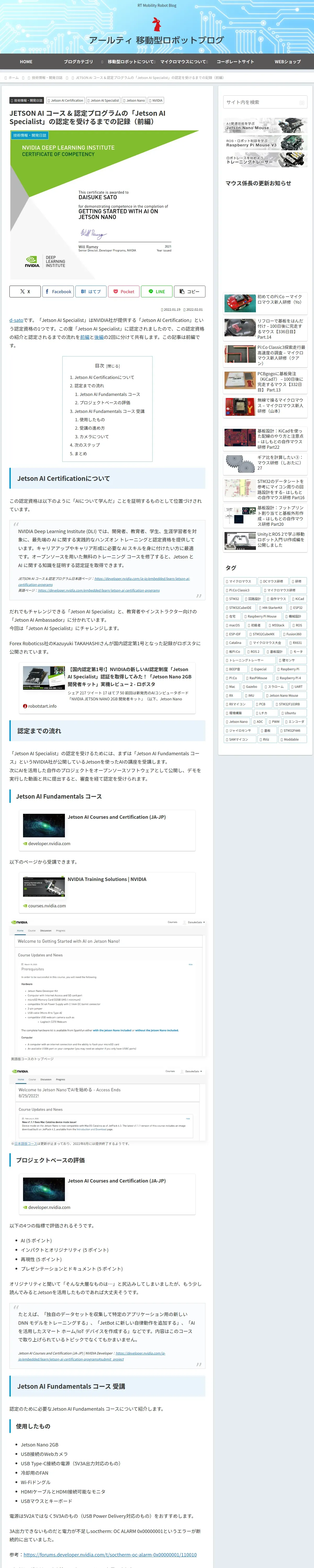Jump to TOC item 次のステップ
Image resolution: width=314 pixels, height=1568 pixels.
[x=87, y=445]
